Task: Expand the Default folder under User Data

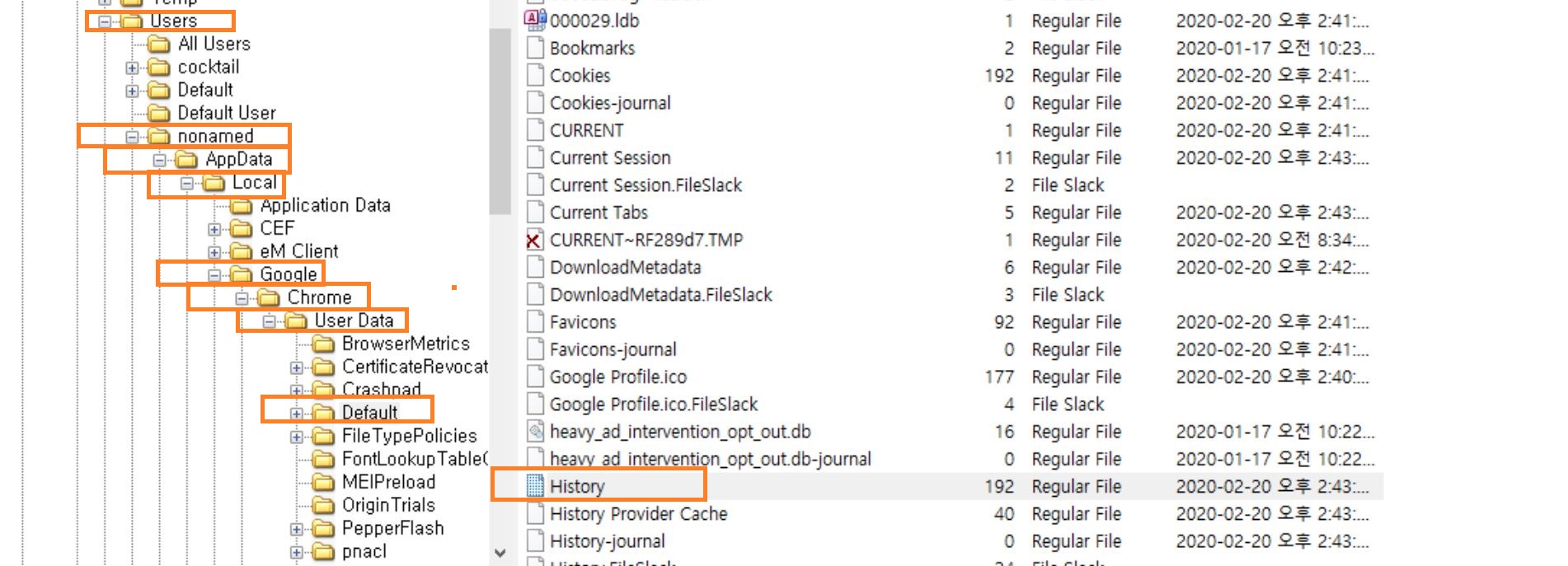Action: (x=297, y=414)
